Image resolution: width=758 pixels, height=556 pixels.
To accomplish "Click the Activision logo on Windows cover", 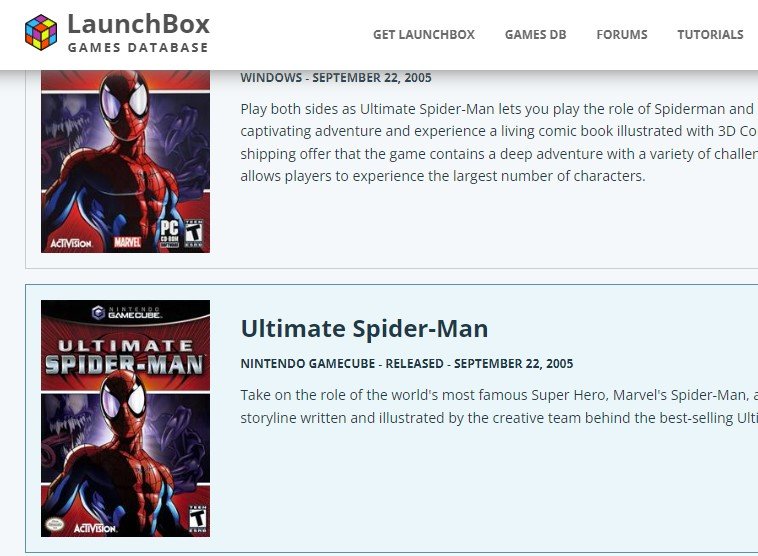I will tap(71, 243).
